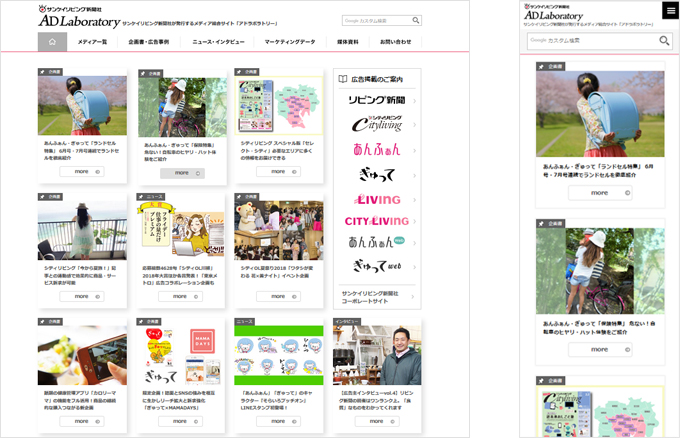Open the mobile view bicycle girl image

600,271
